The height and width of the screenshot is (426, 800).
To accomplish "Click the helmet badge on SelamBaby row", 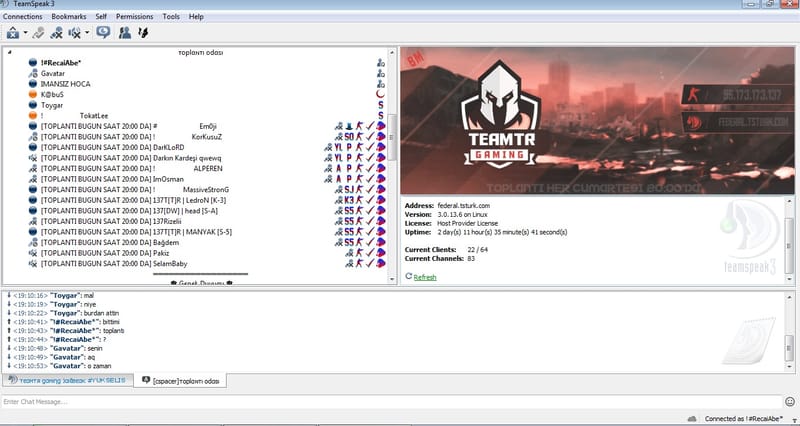I will [381, 264].
